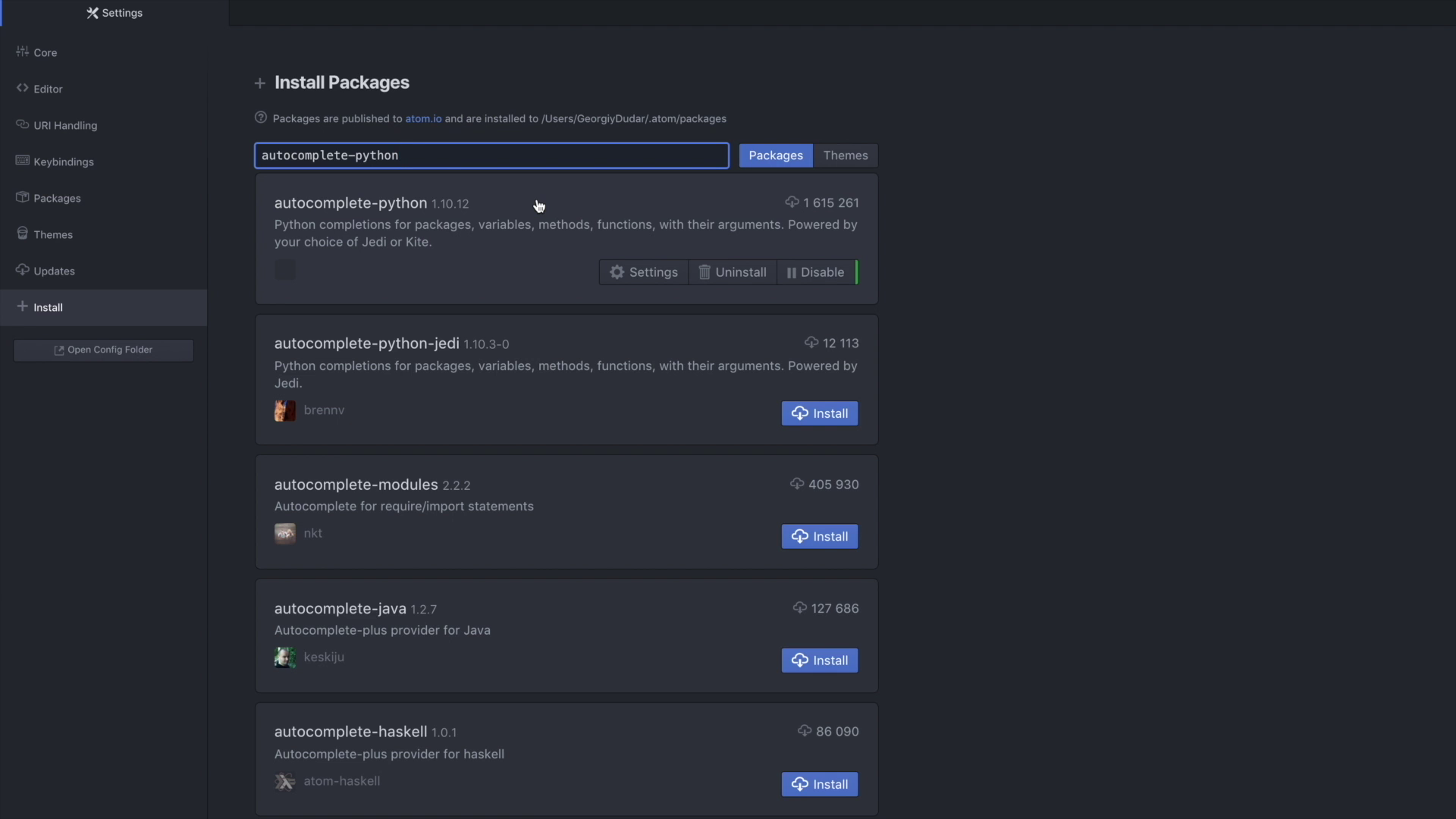The image size is (1456, 819).
Task: Select the Editor section icon
Action: point(23,88)
